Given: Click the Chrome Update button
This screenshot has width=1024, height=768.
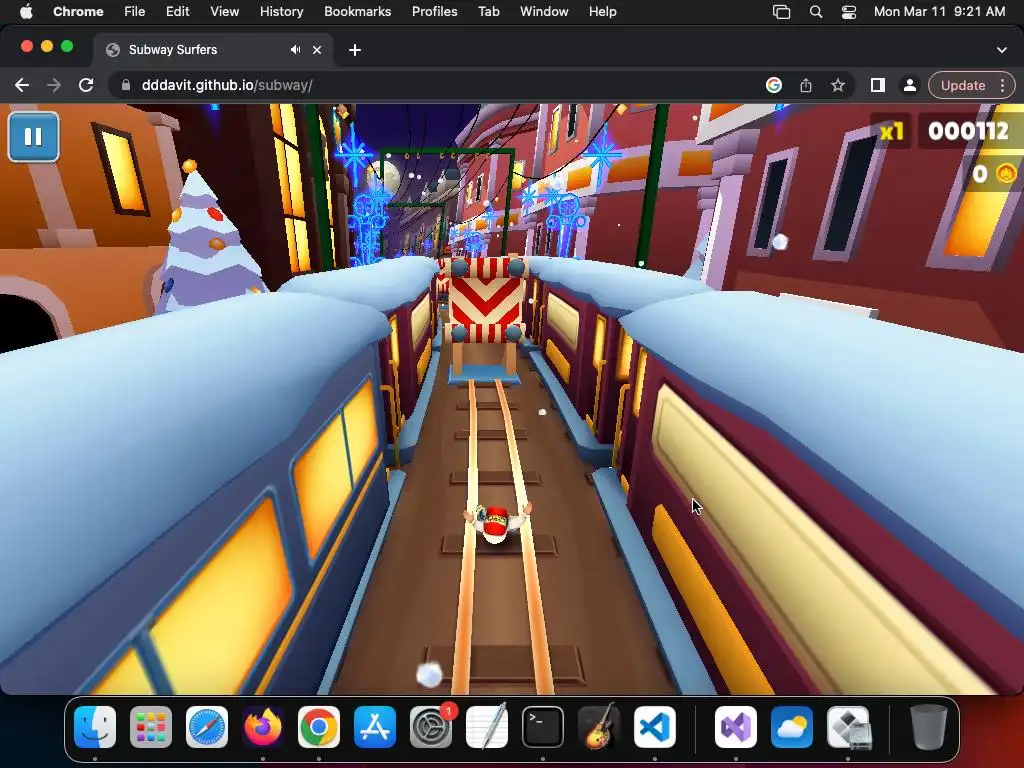Looking at the screenshot, I should click(x=963, y=86).
